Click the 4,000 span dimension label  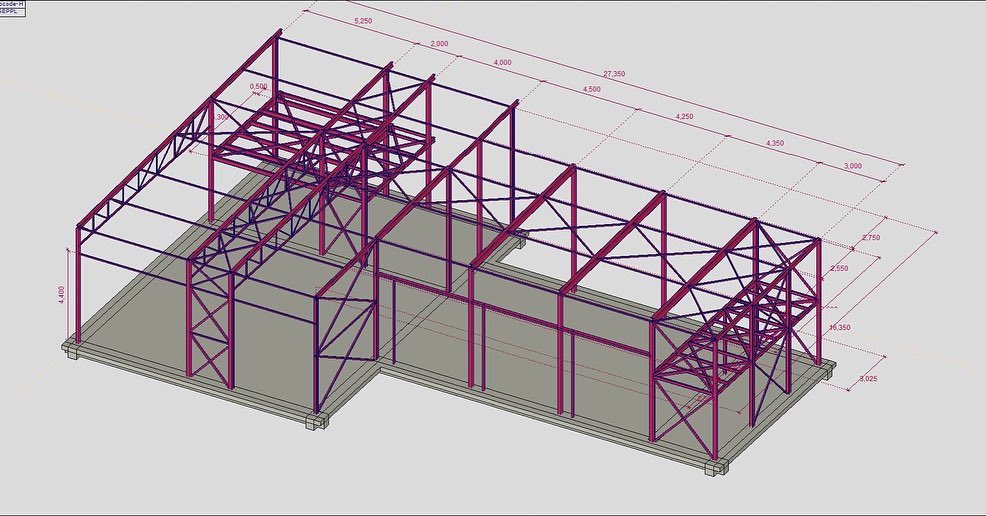click(502, 62)
